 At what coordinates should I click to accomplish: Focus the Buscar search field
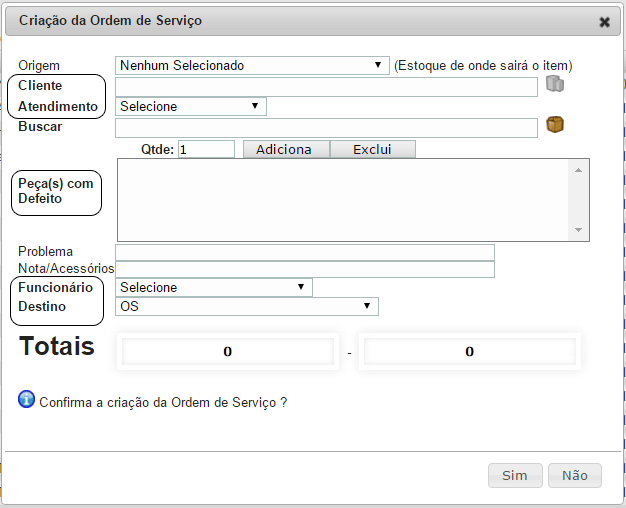(x=327, y=128)
